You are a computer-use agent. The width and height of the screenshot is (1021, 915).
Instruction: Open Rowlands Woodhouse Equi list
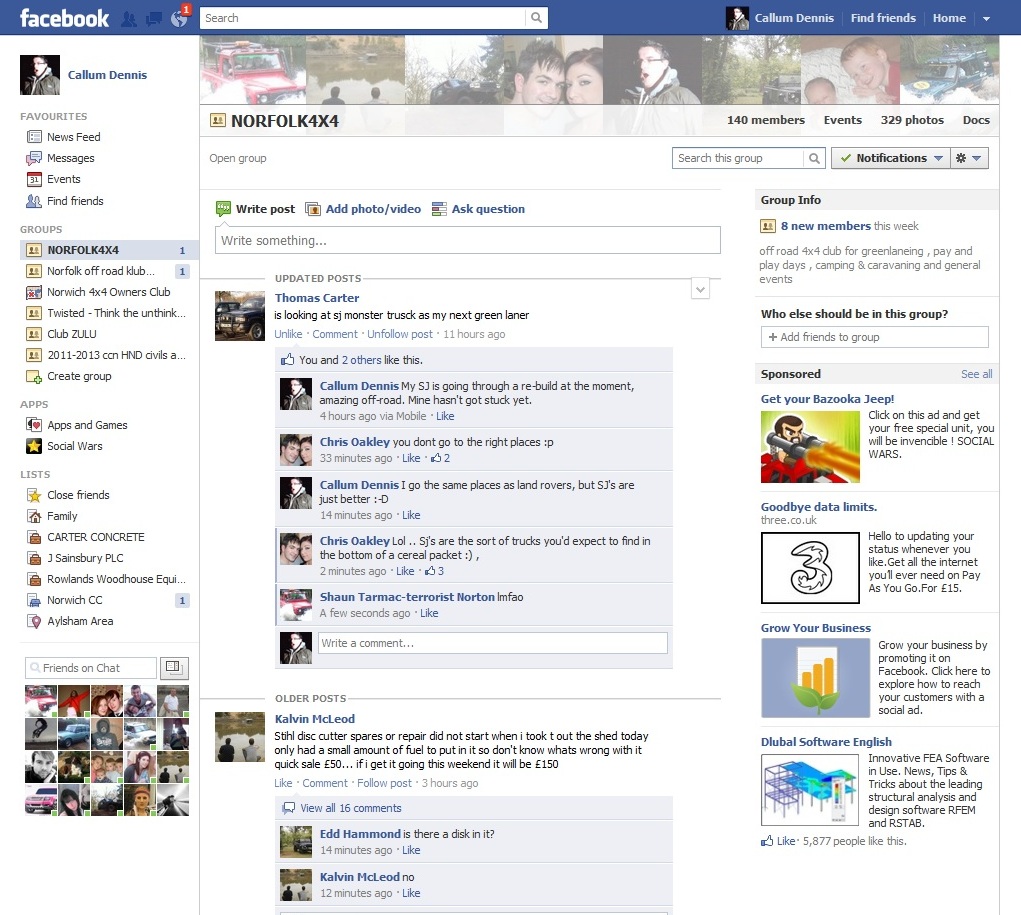point(116,579)
